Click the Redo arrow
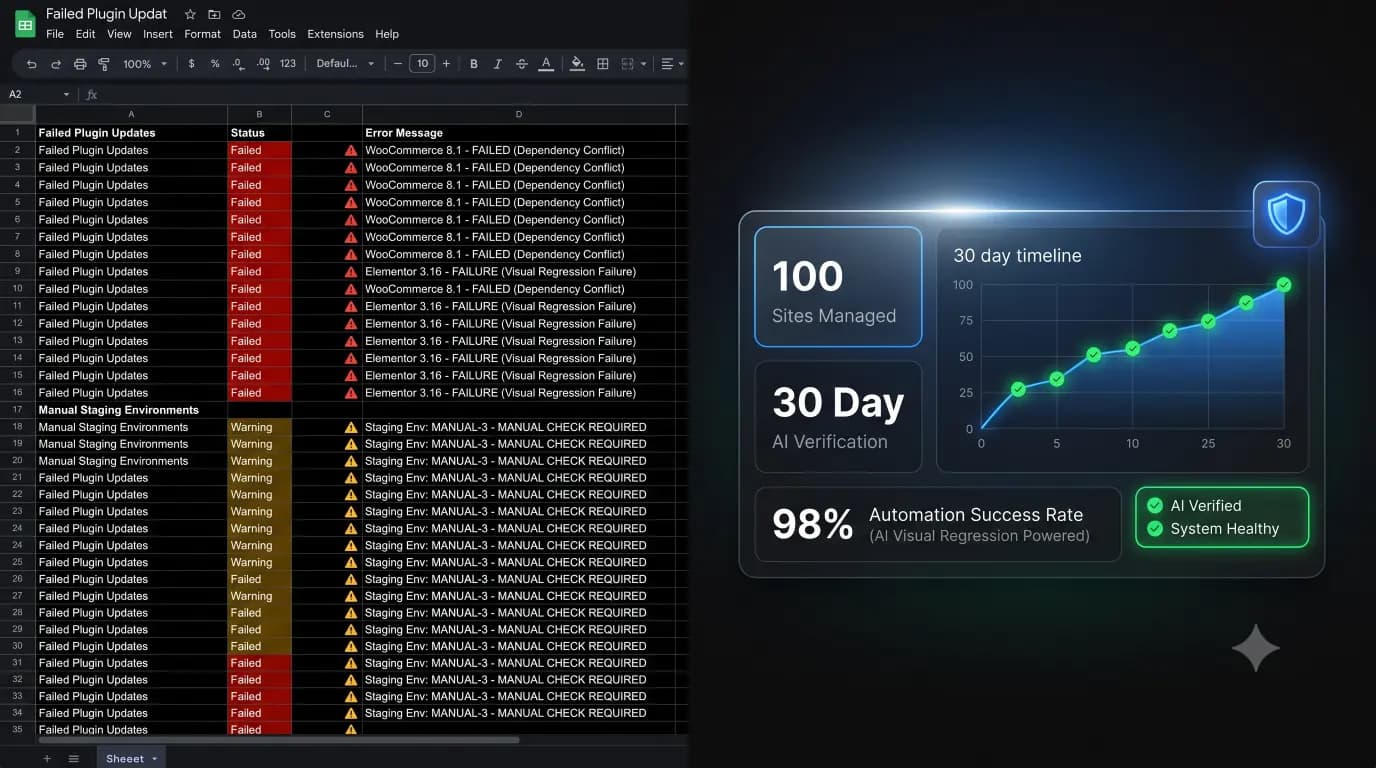Screen dimensions: 1376x768 tap(56, 64)
